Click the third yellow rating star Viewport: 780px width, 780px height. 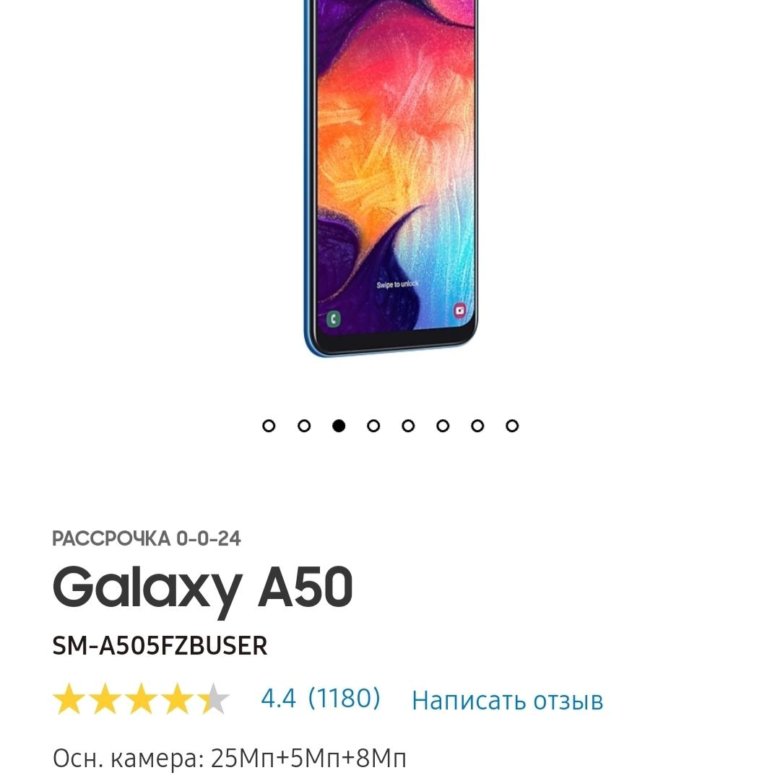141,698
